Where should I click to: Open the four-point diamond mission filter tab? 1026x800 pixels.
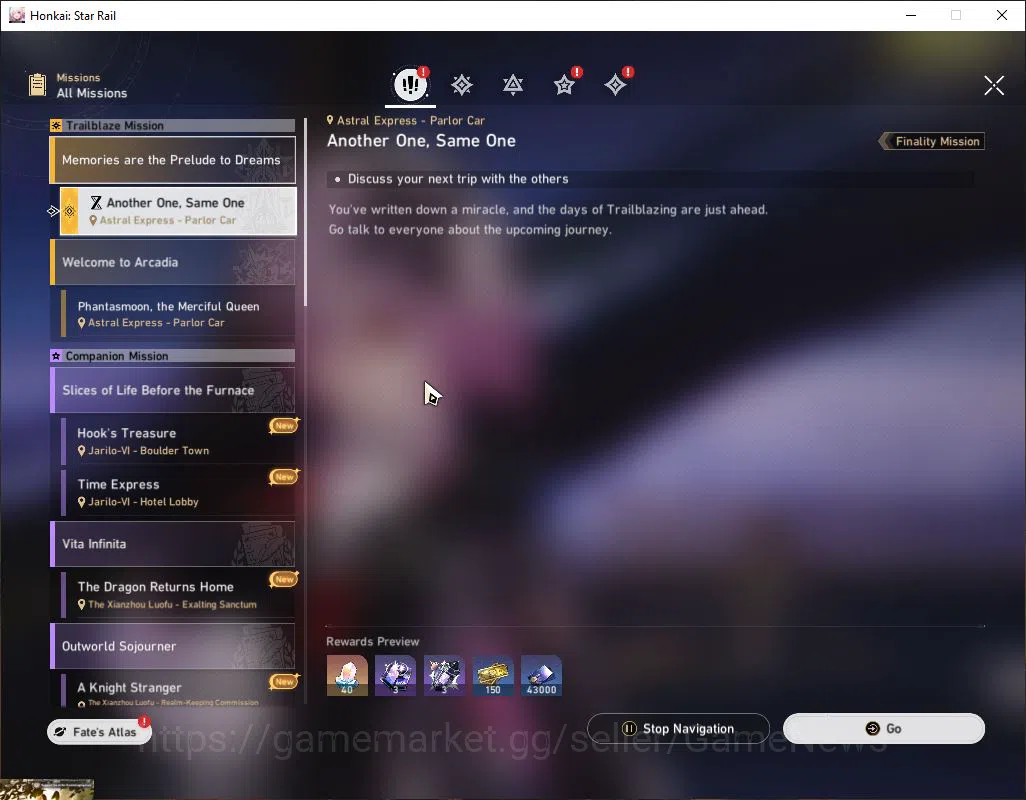pos(615,84)
